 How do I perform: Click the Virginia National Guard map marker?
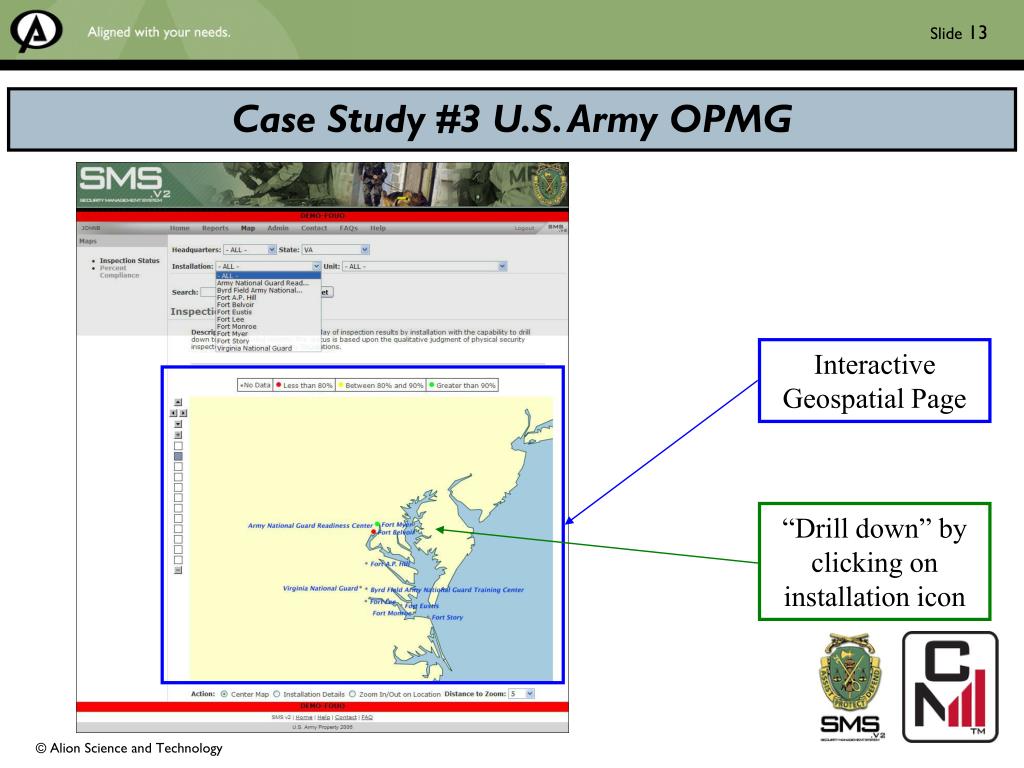coord(360,588)
